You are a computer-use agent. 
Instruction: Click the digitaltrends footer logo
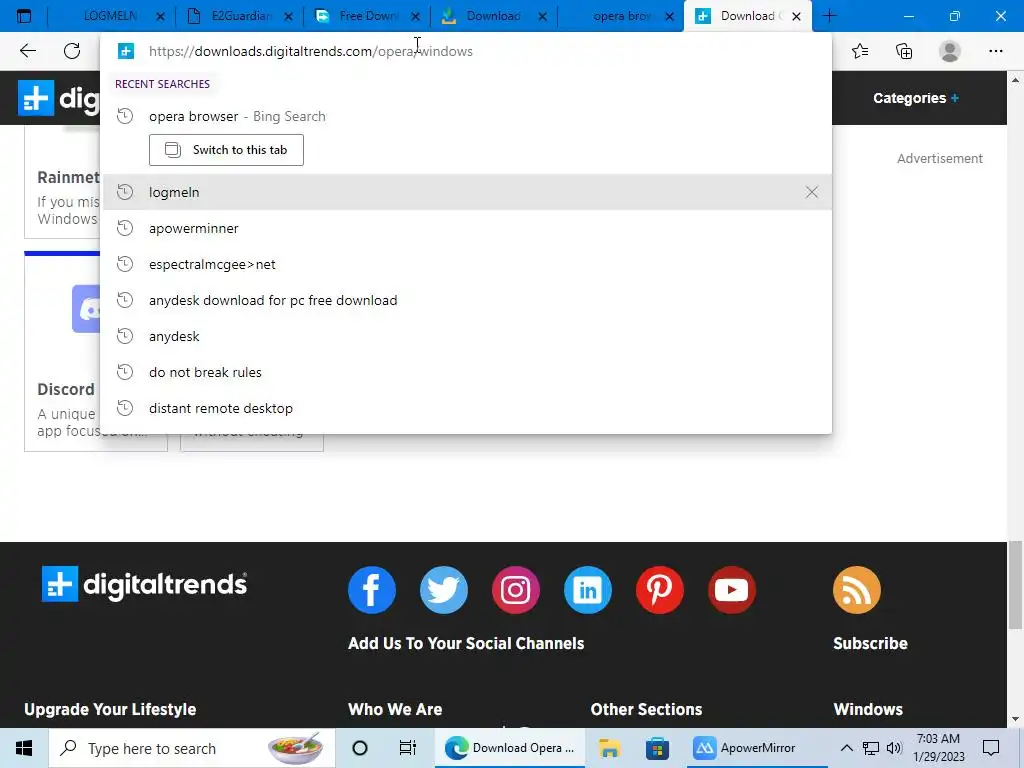point(144,584)
